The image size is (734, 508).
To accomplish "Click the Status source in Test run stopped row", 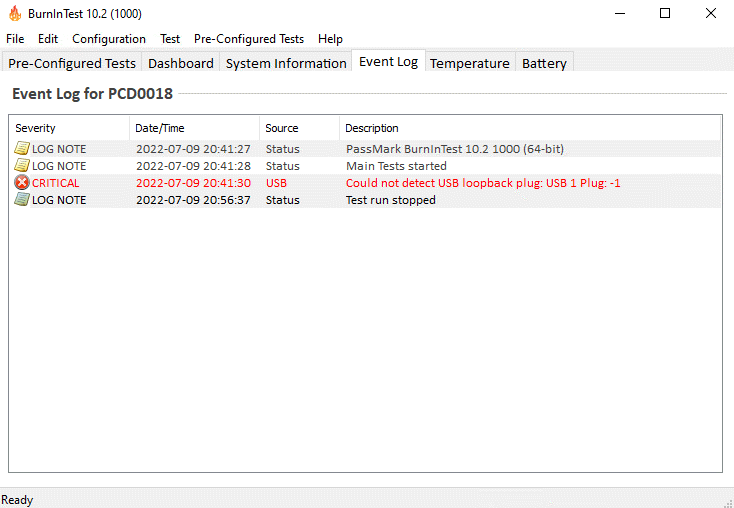I will click(283, 200).
